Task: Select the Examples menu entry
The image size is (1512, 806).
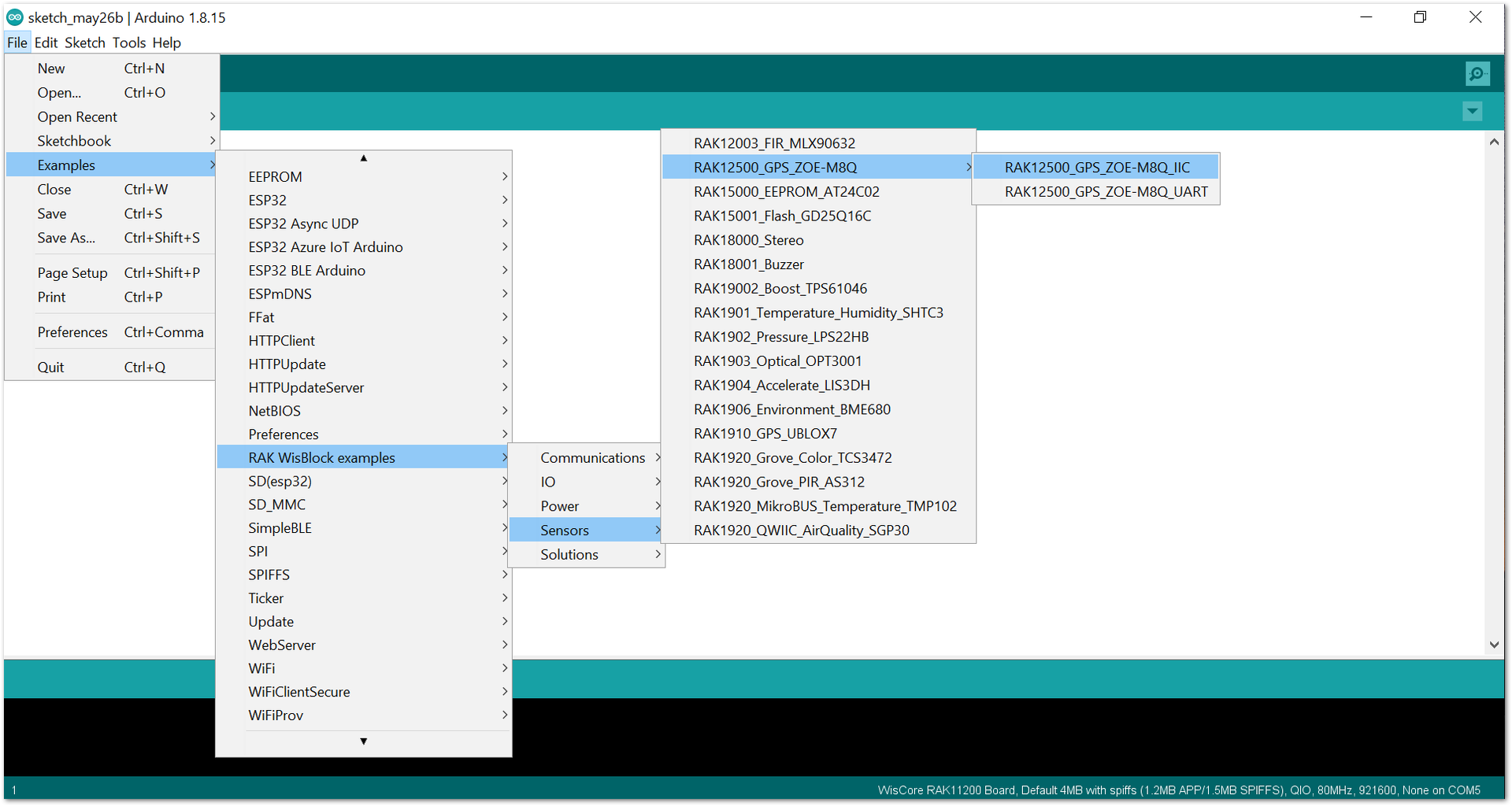Action: (x=111, y=165)
